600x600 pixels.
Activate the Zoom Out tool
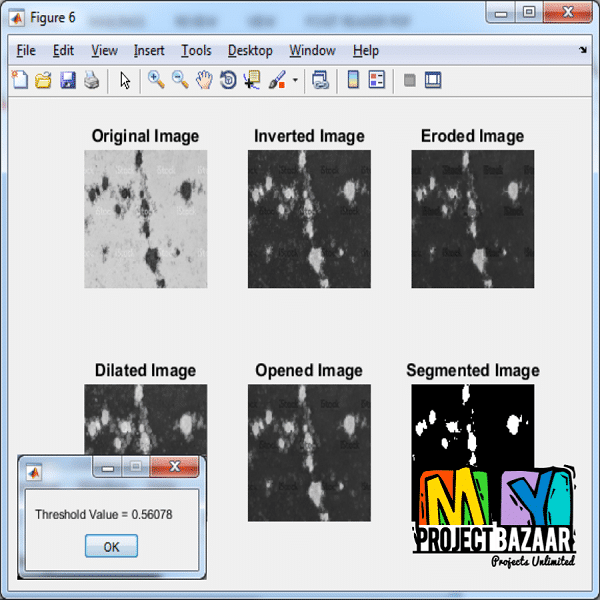(180, 80)
